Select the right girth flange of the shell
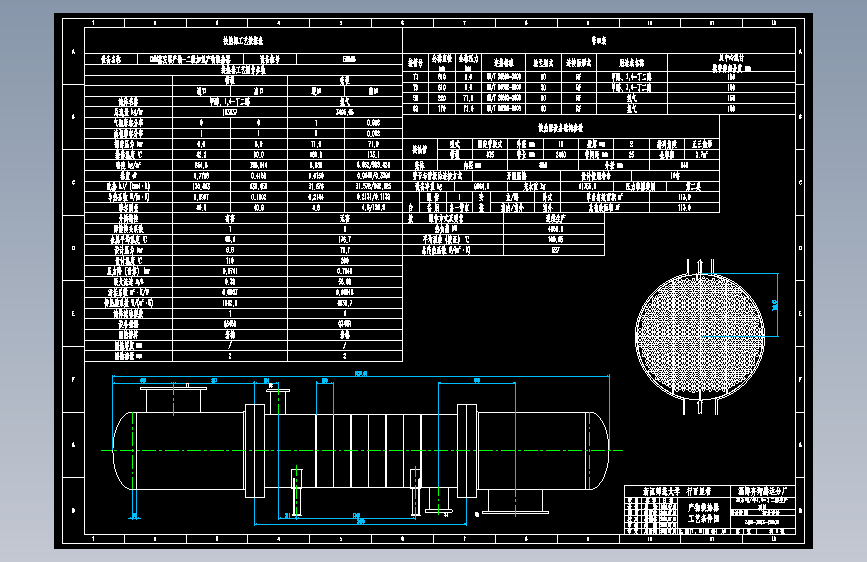867x562 pixels. point(467,450)
